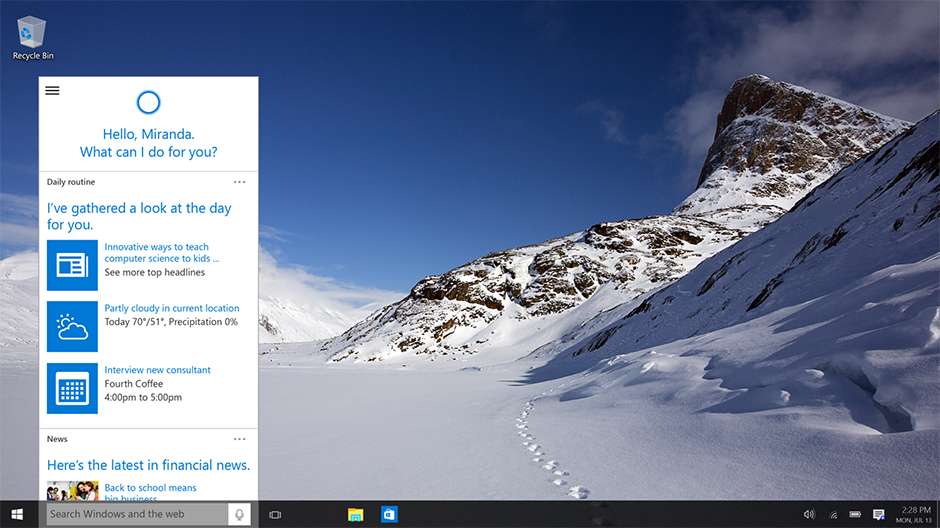
Task: Click the Windows Start button
Action: pos(17,514)
